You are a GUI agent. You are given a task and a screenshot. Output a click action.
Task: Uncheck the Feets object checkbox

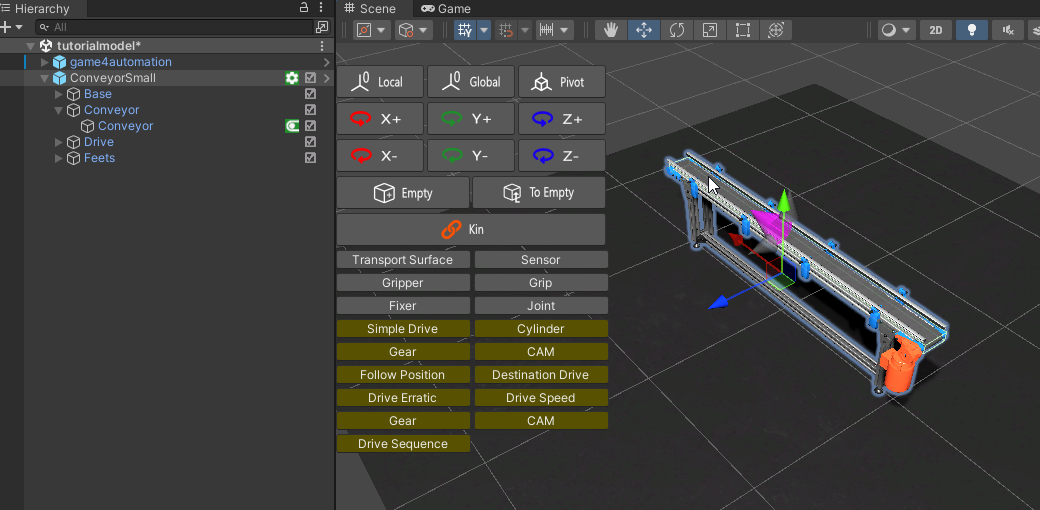[x=310, y=158]
